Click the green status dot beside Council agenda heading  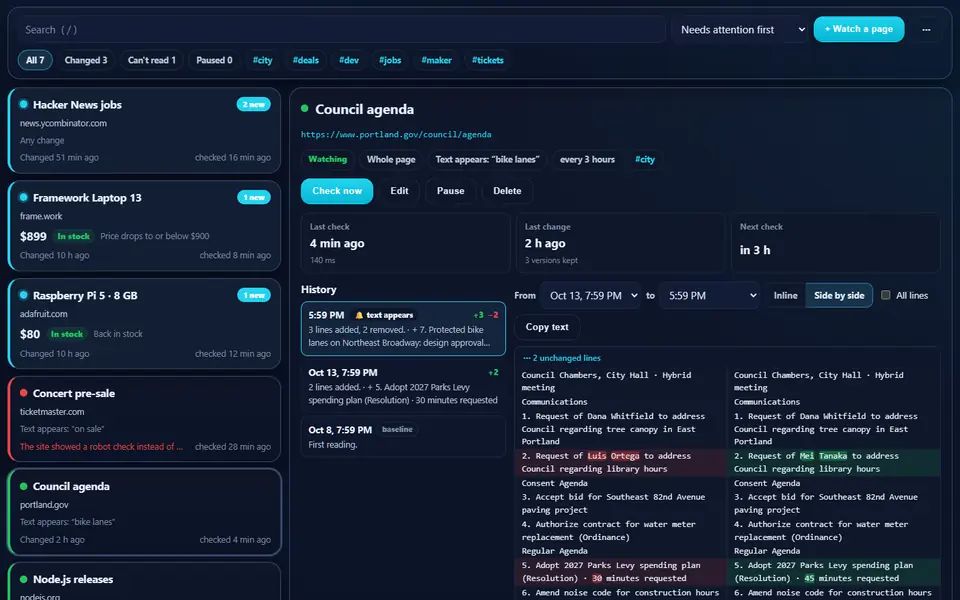point(304,109)
